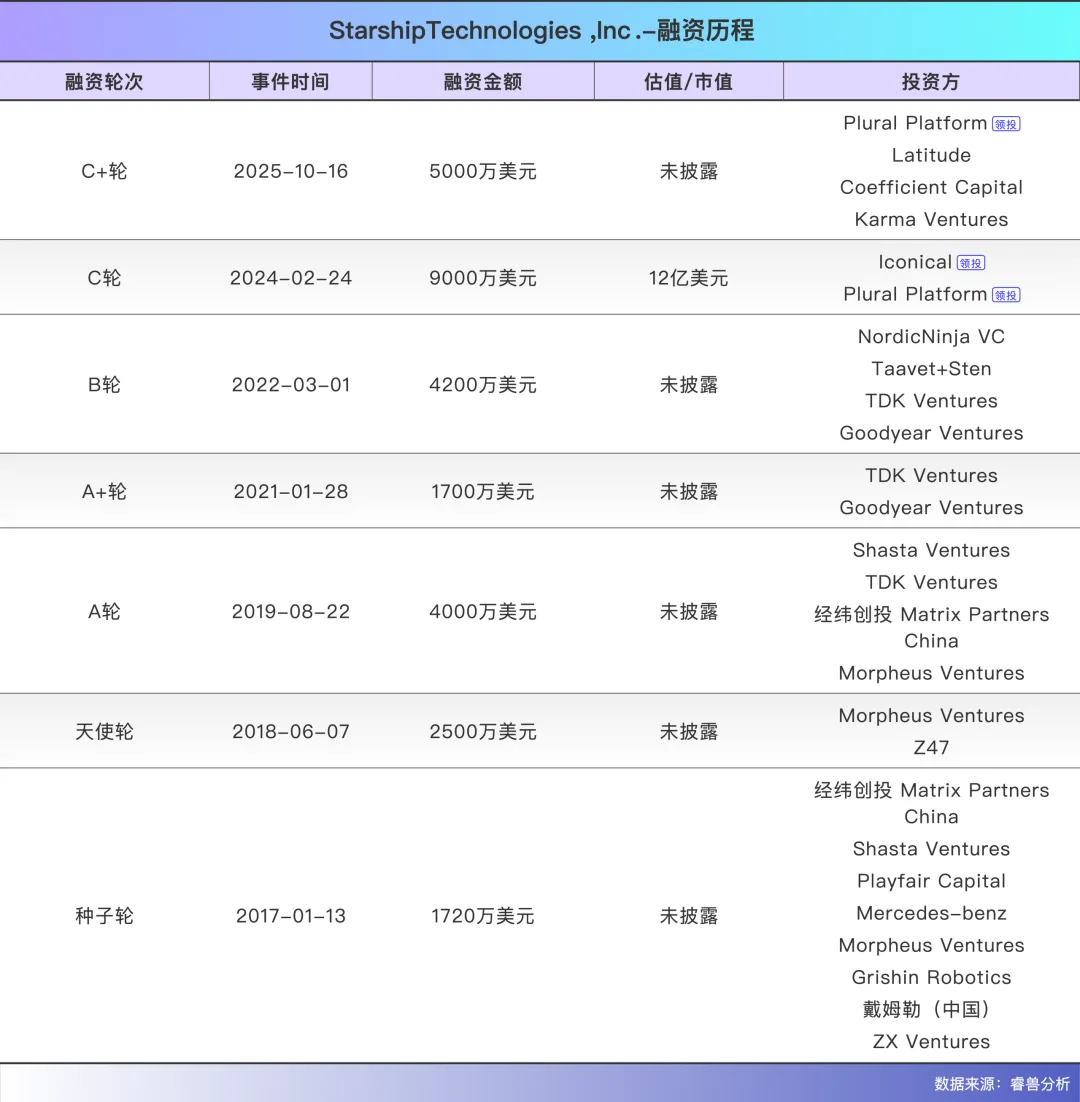Select the 1700万美元 amount cell
Viewport: 1080px width, 1102px height.
click(x=483, y=491)
